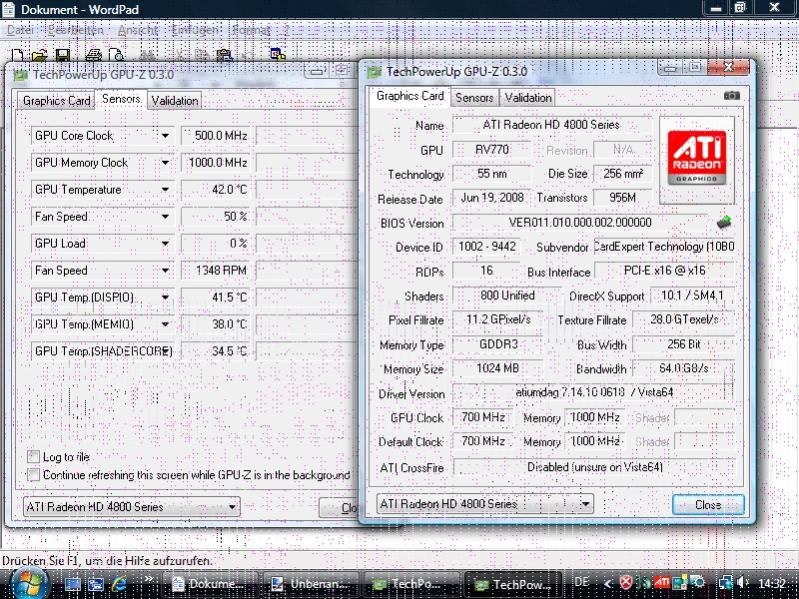This screenshot has width=799, height=599.
Task: Open the Windows Start orb
Action: (x=29, y=583)
